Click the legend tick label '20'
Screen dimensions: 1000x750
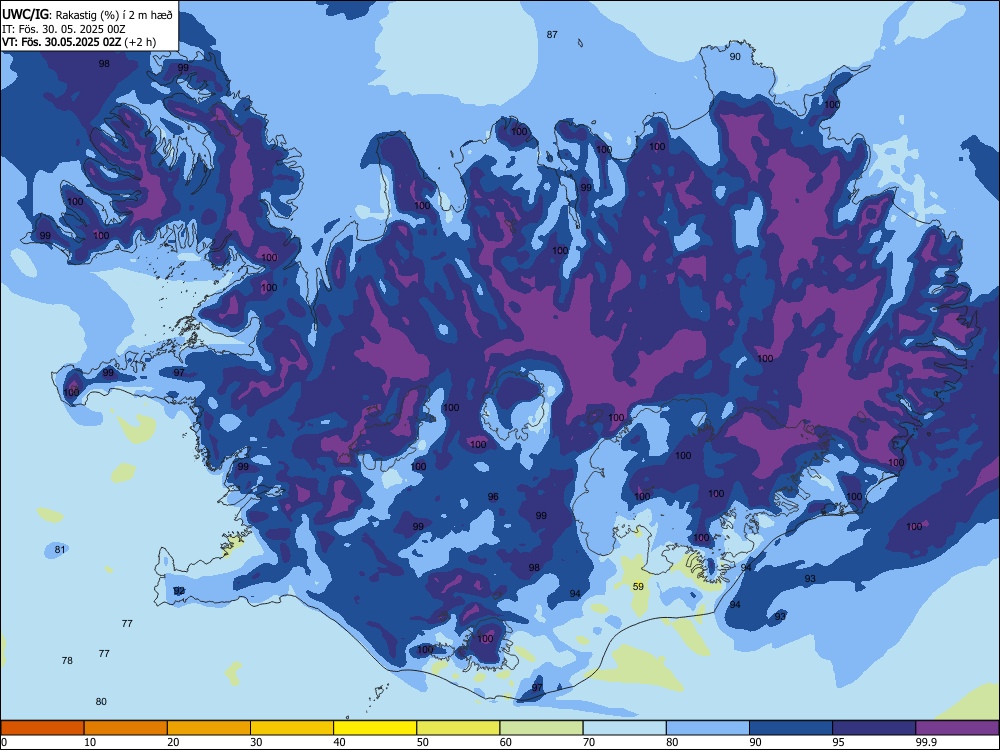point(173,742)
